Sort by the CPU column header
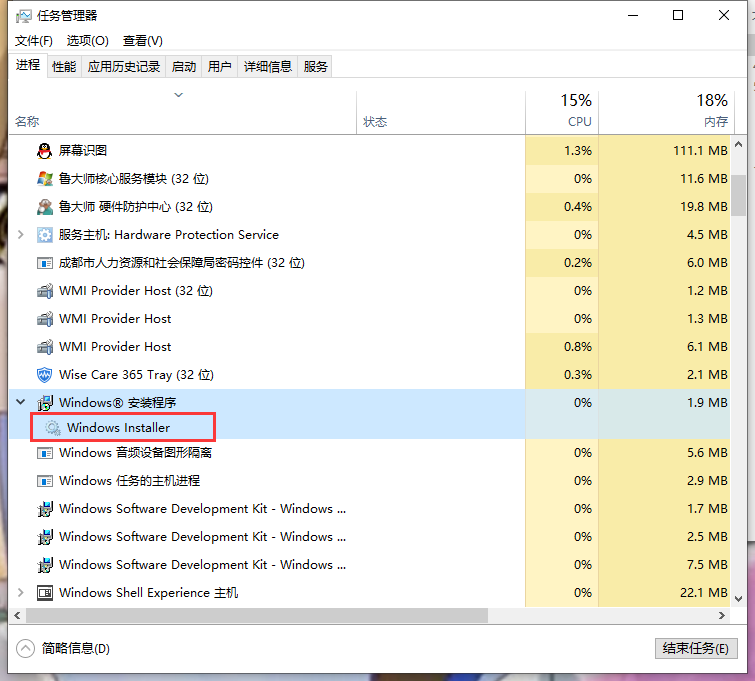Viewport: 755px width, 681px height. coord(562,111)
